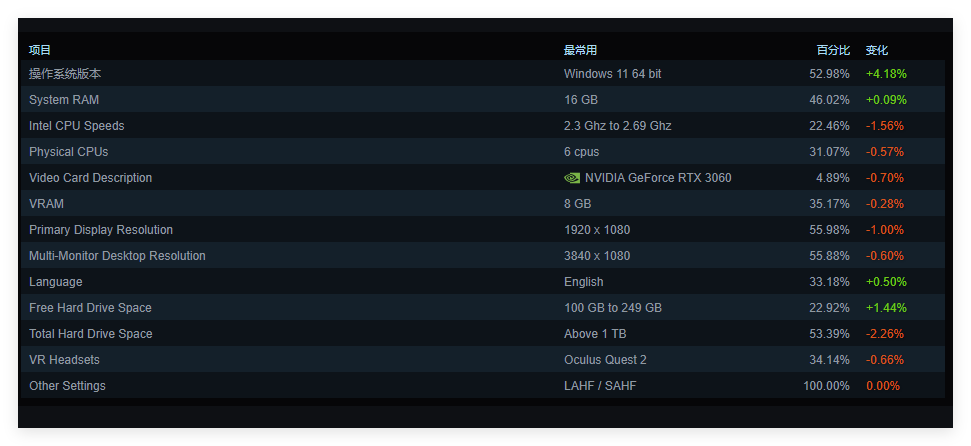971x446 pixels.
Task: Open the Total Hard Drive Space row
Action: coord(483,334)
